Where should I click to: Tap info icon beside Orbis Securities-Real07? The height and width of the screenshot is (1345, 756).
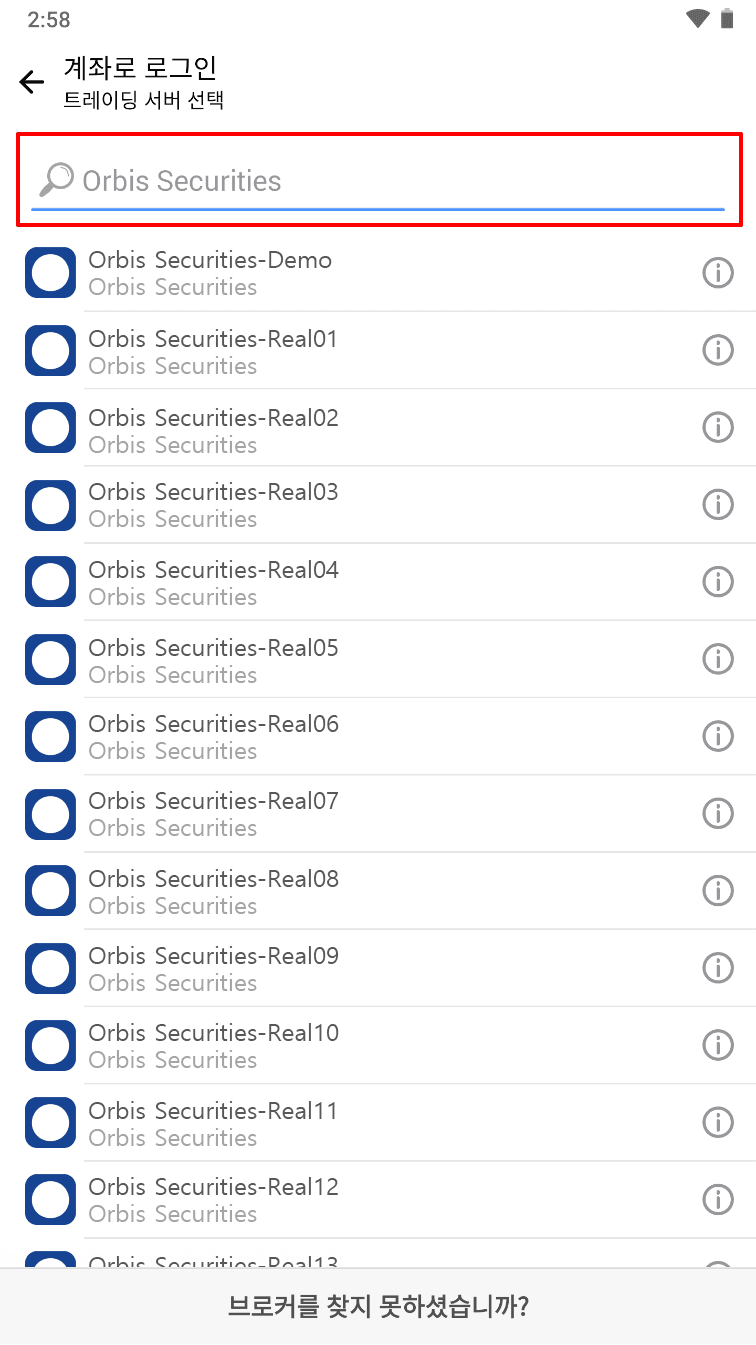(718, 813)
